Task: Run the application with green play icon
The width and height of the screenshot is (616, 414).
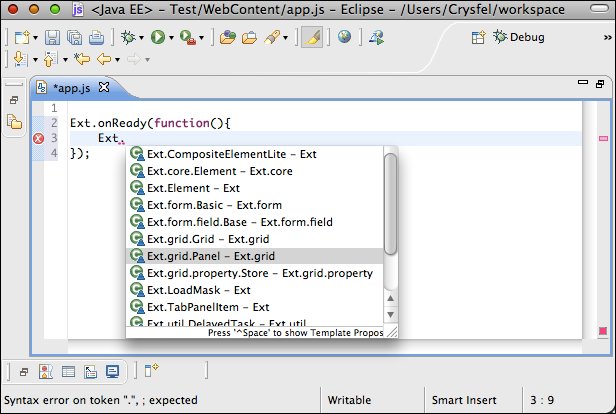Action: pos(158,37)
